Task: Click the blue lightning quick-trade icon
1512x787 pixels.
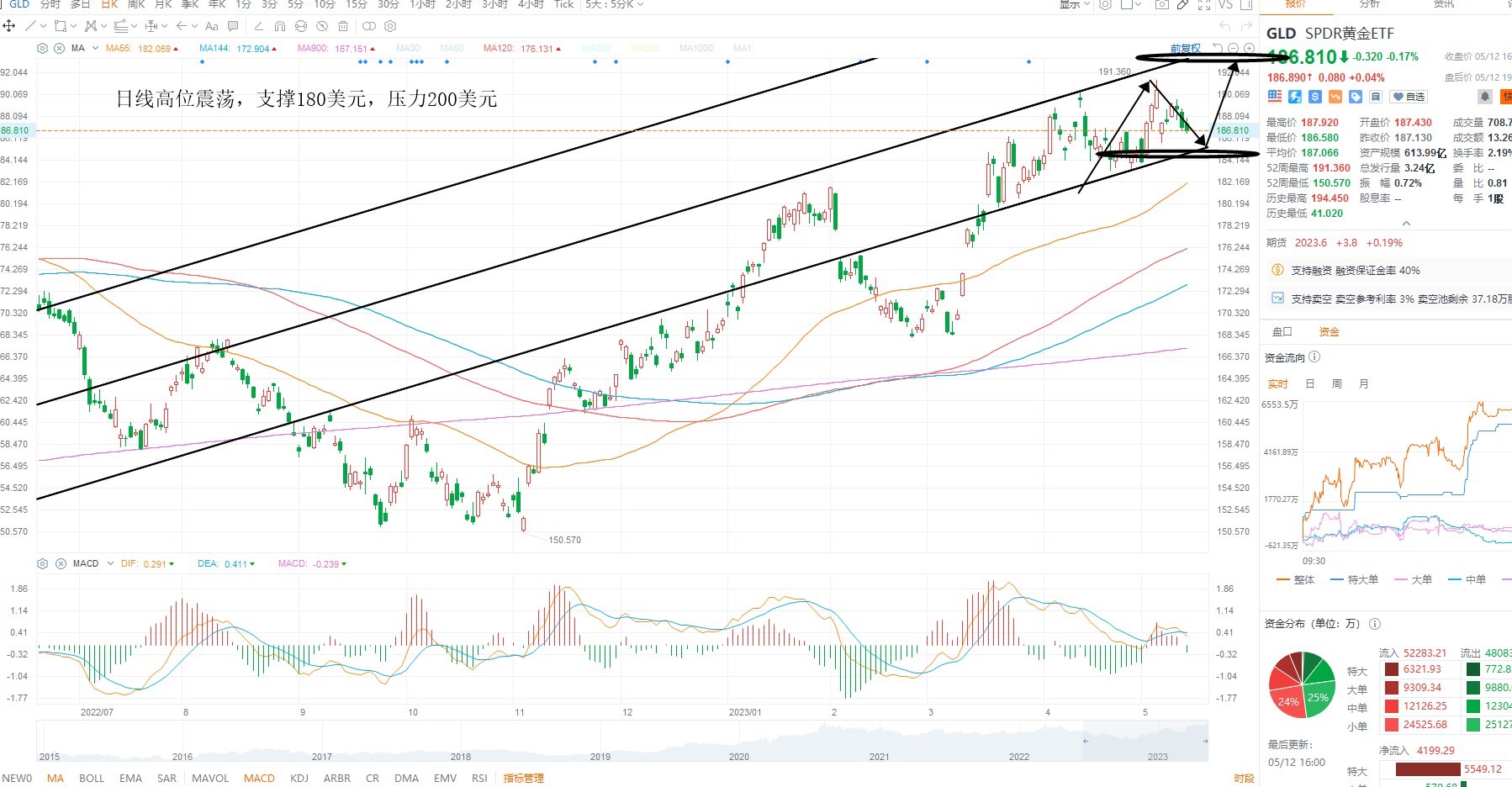Action: click(x=1295, y=97)
